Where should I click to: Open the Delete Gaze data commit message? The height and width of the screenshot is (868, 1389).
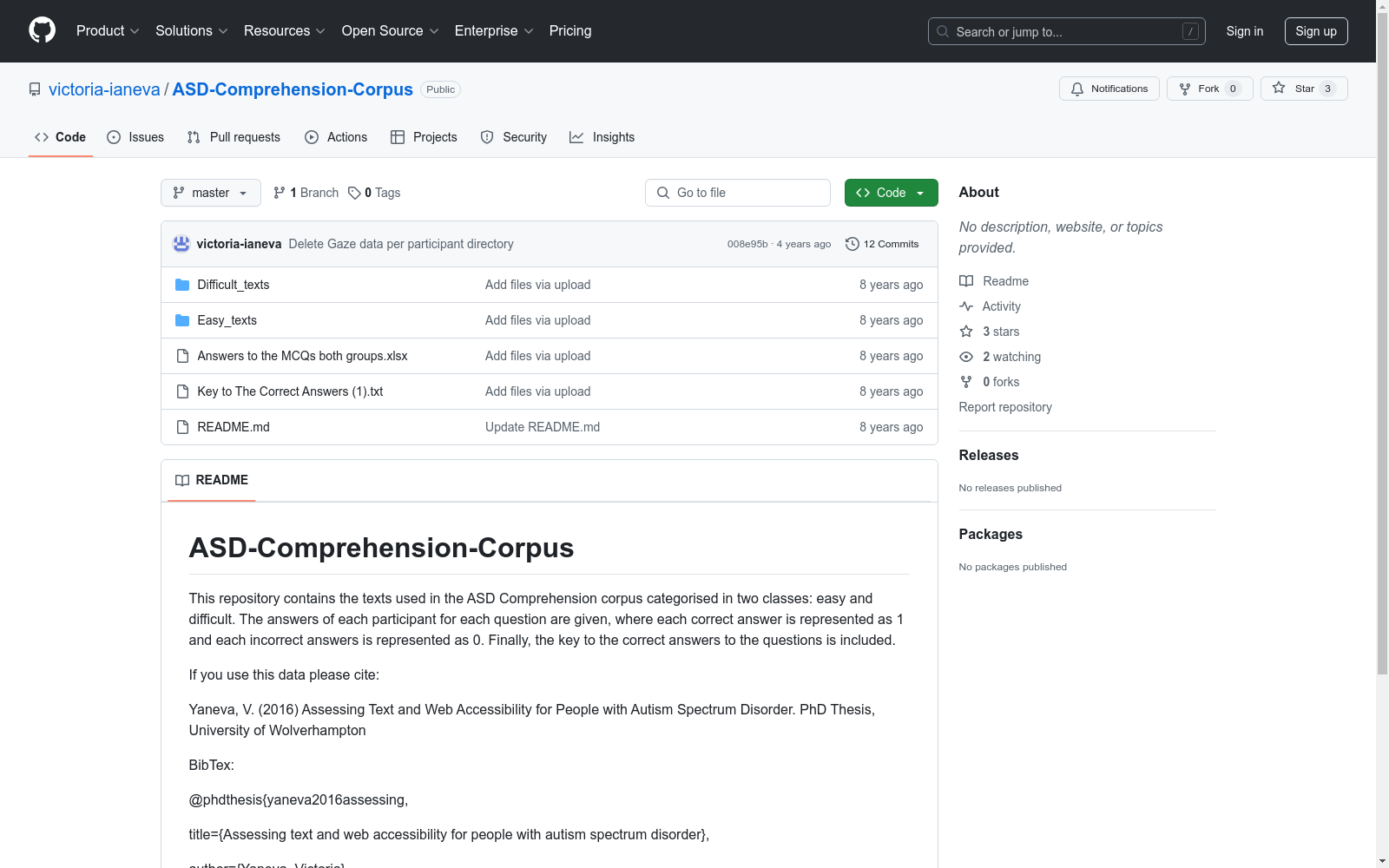click(x=401, y=244)
